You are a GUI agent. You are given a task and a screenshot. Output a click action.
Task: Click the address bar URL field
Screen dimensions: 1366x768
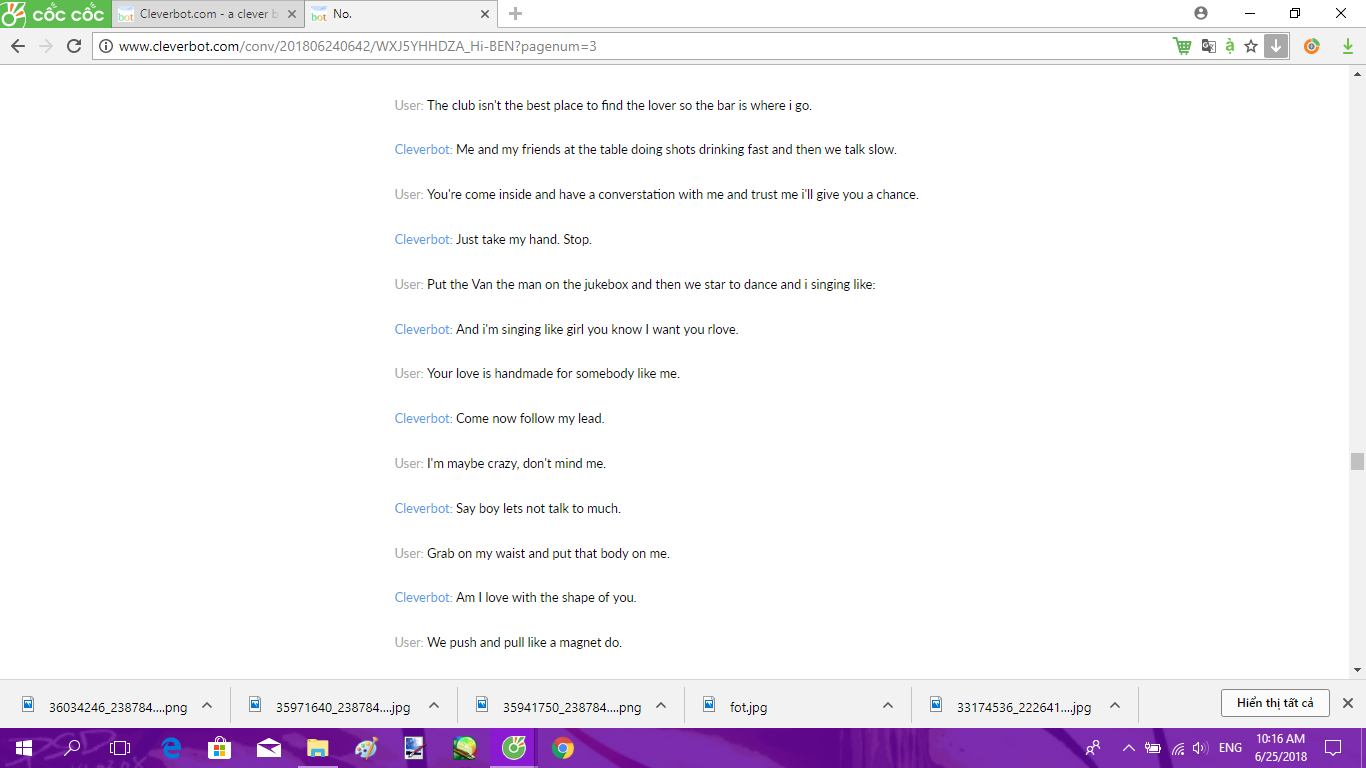tap(600, 46)
